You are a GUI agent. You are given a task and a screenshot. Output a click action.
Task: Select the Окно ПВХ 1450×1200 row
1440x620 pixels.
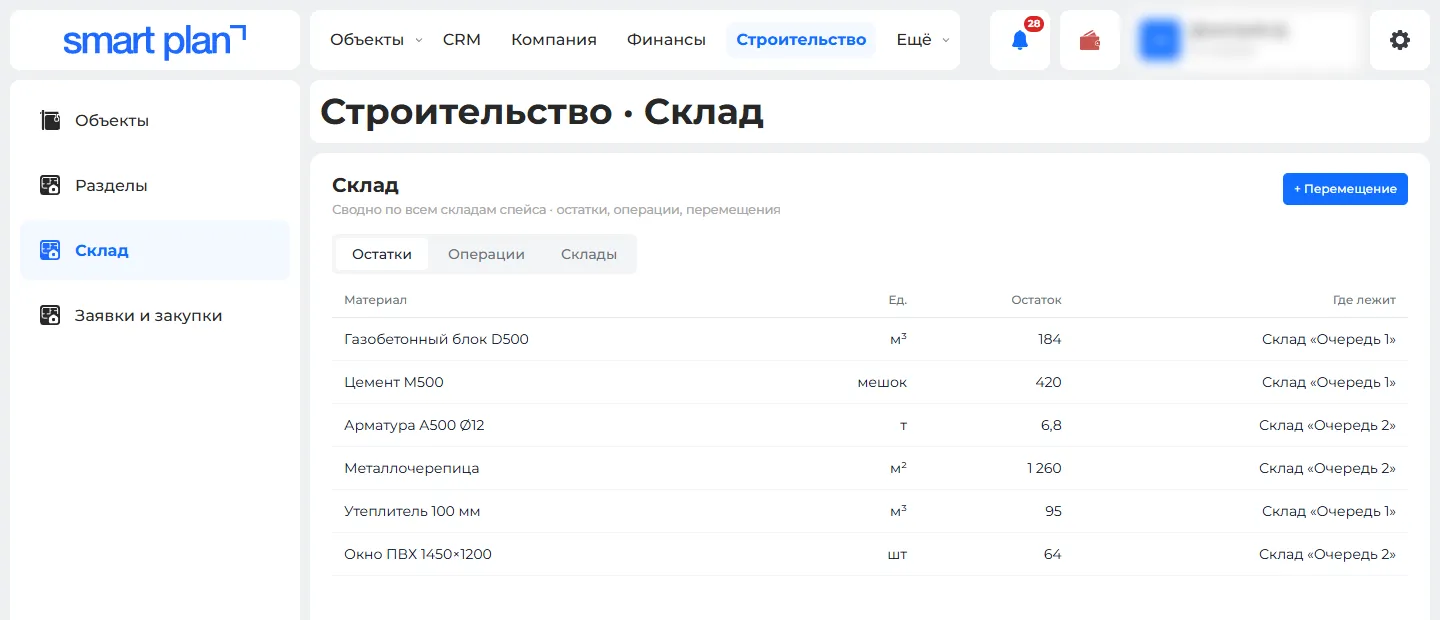click(870, 554)
